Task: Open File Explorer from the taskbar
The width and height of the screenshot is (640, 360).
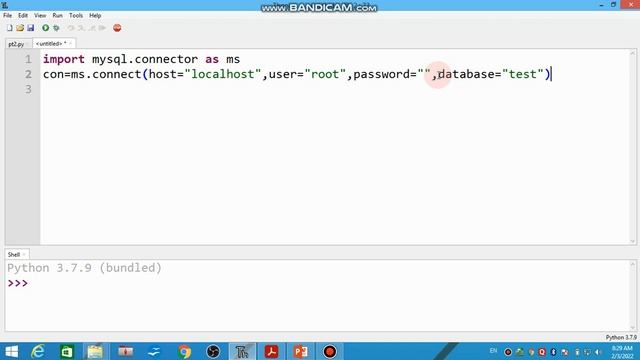Action: [x=95, y=351]
